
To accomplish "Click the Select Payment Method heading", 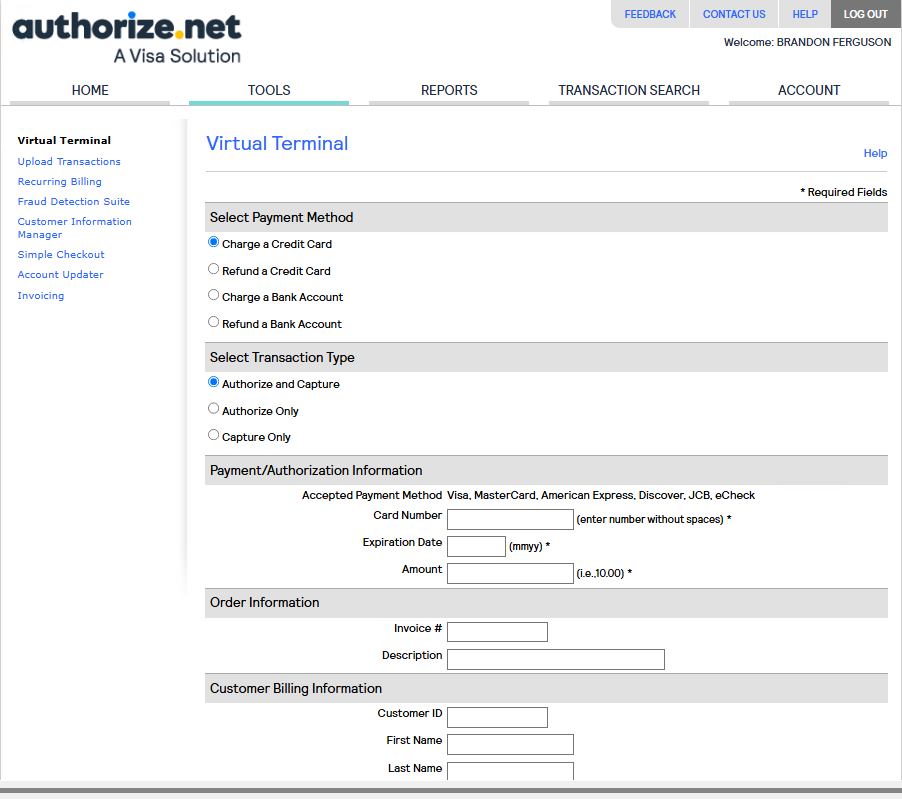I will pyautogui.click(x=281, y=217).
